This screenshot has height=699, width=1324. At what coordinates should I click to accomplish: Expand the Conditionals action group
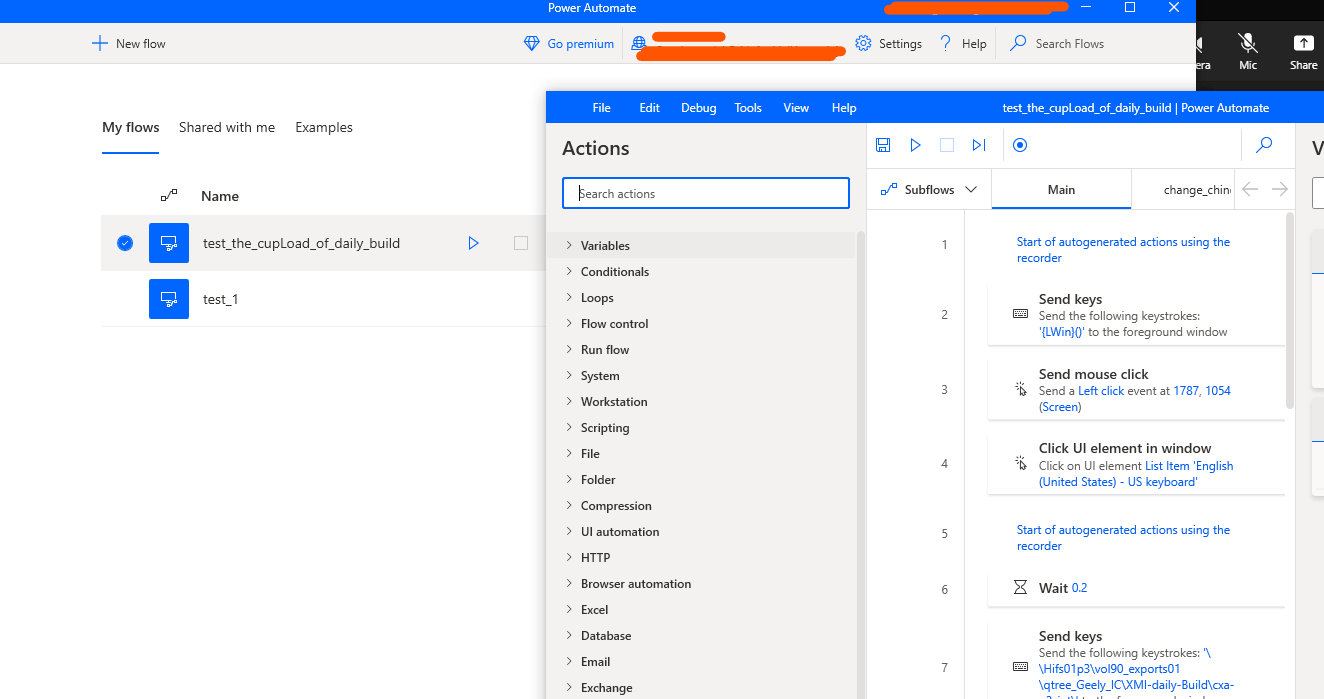pyautogui.click(x=570, y=272)
